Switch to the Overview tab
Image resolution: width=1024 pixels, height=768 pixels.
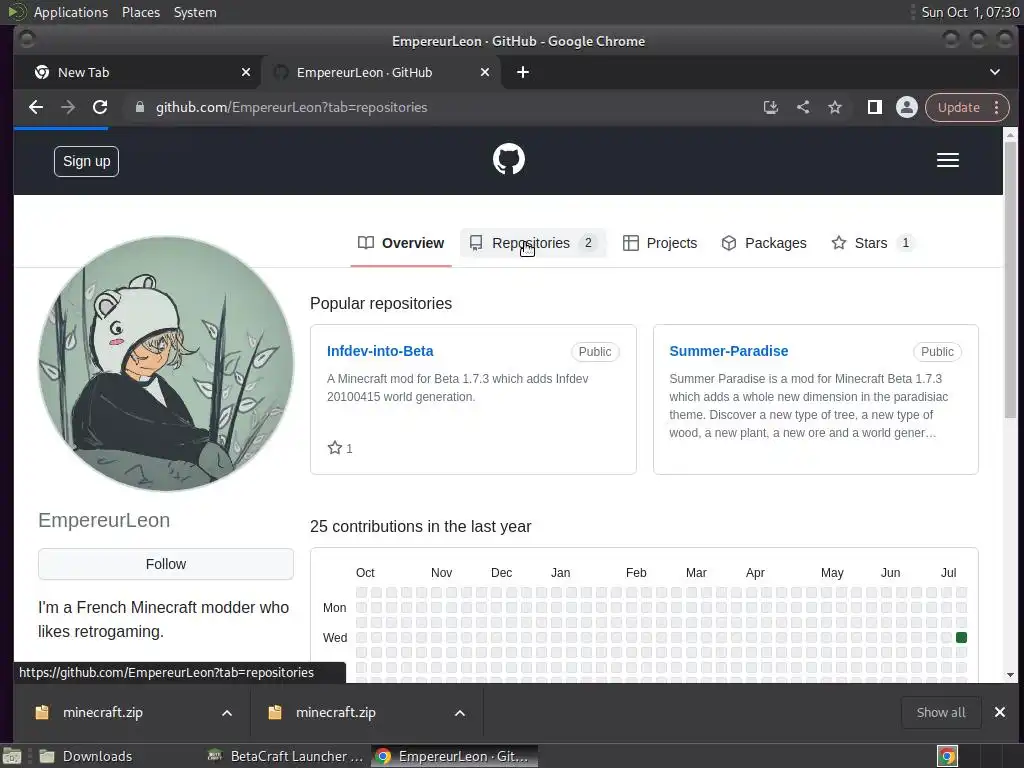tap(401, 243)
